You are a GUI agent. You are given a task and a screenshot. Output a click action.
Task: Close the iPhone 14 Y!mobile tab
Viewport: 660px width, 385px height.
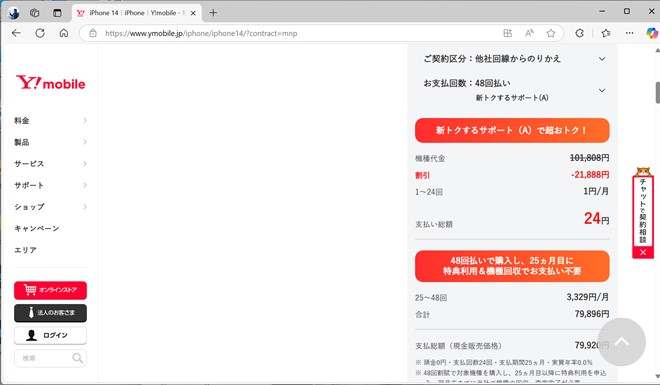tap(193, 13)
